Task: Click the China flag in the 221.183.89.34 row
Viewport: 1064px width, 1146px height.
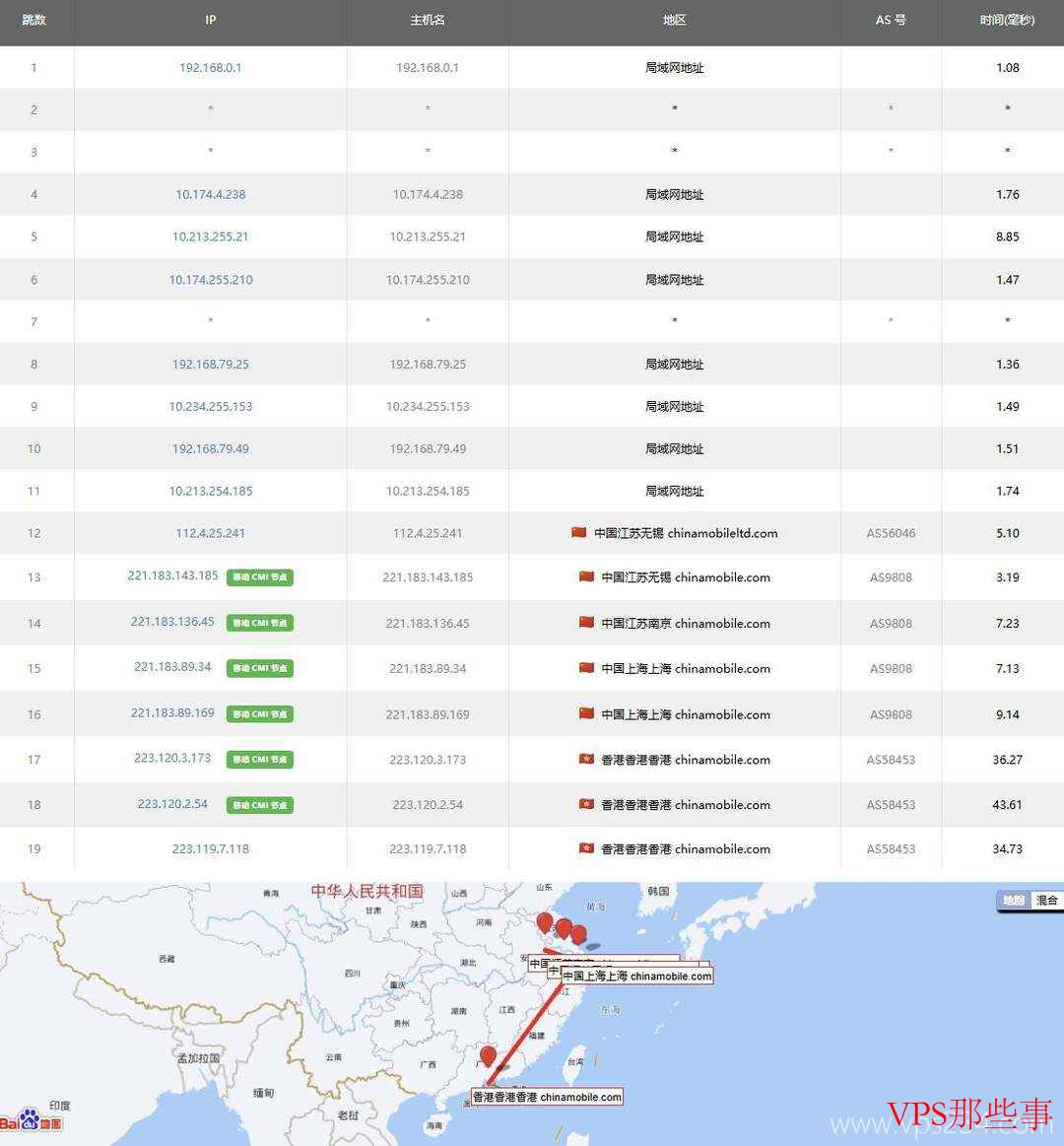Action: pos(586,668)
